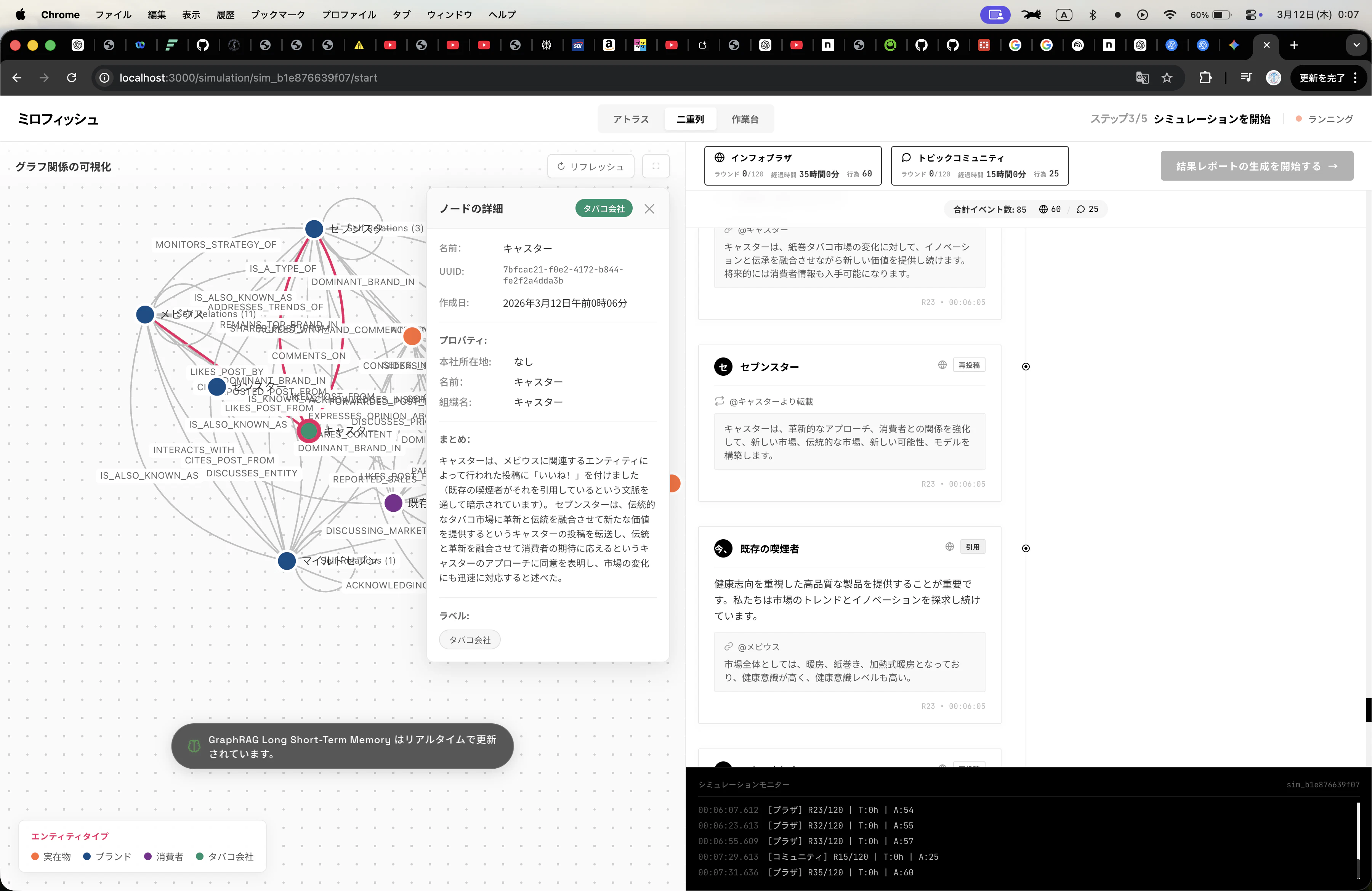Switch to the 二重列 view tab
This screenshot has height=891, width=1372.
pos(690,119)
